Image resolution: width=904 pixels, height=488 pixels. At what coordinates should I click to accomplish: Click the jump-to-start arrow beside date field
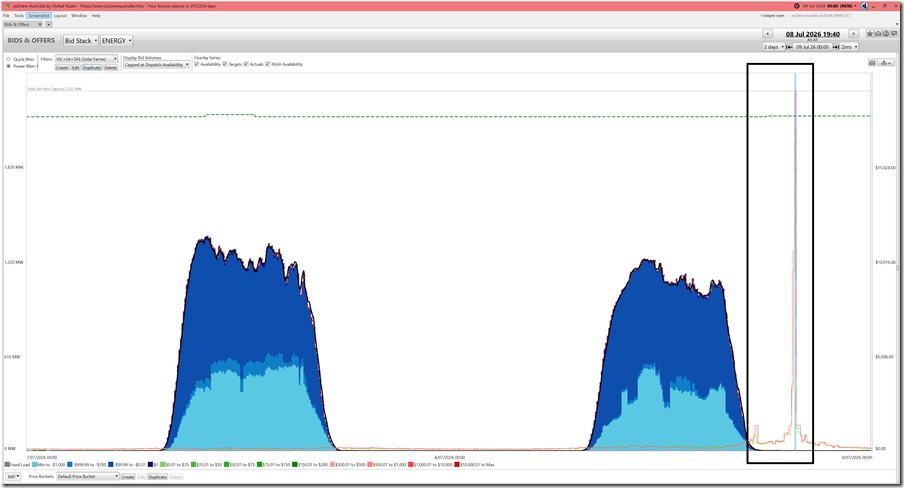[x=789, y=47]
